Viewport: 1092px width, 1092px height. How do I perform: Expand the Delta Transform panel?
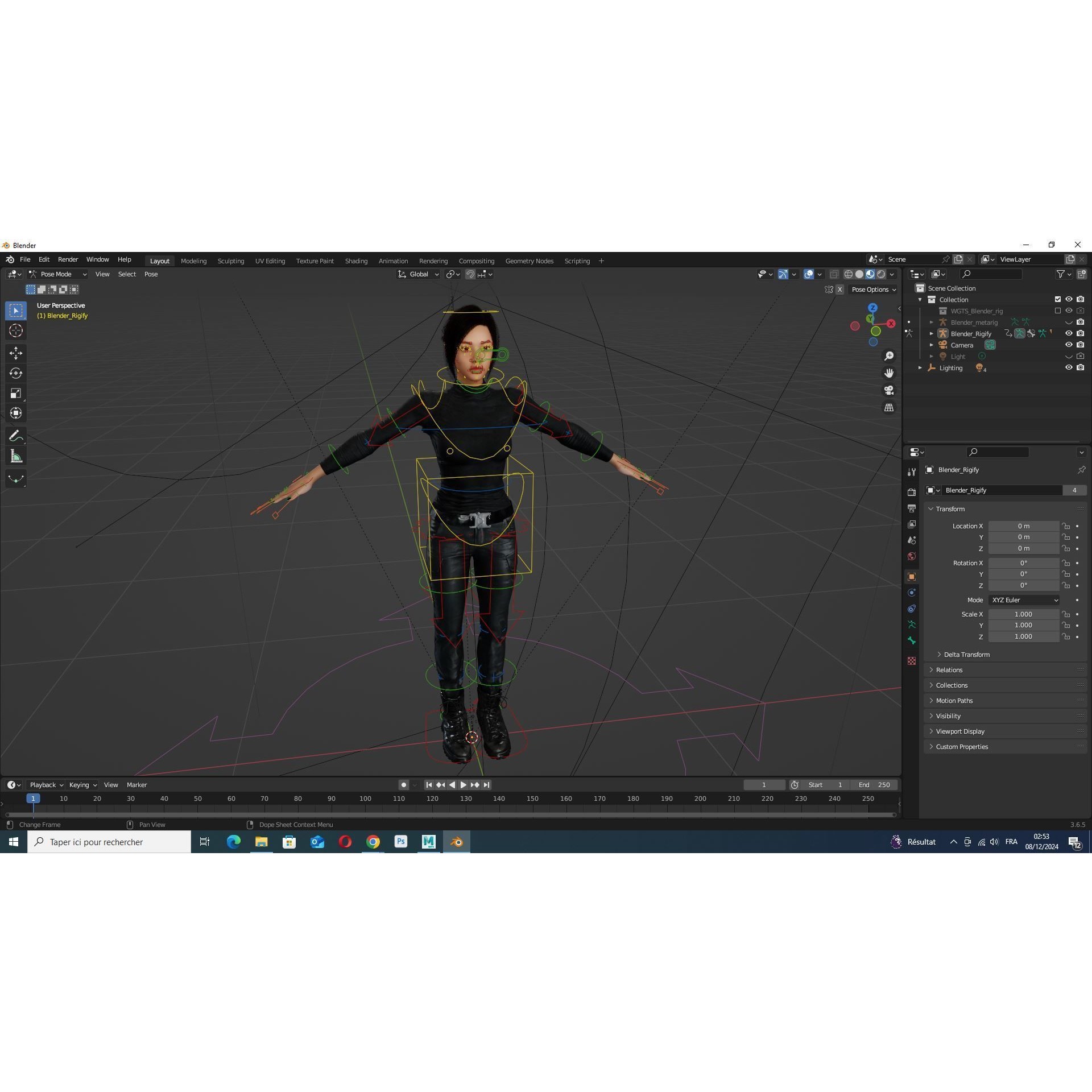pyautogui.click(x=966, y=655)
